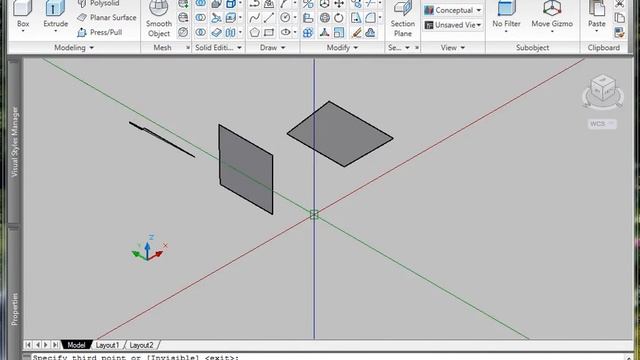640x360 pixels.
Task: Open the No Filter dropdown arrow
Action: [x=506, y=32]
